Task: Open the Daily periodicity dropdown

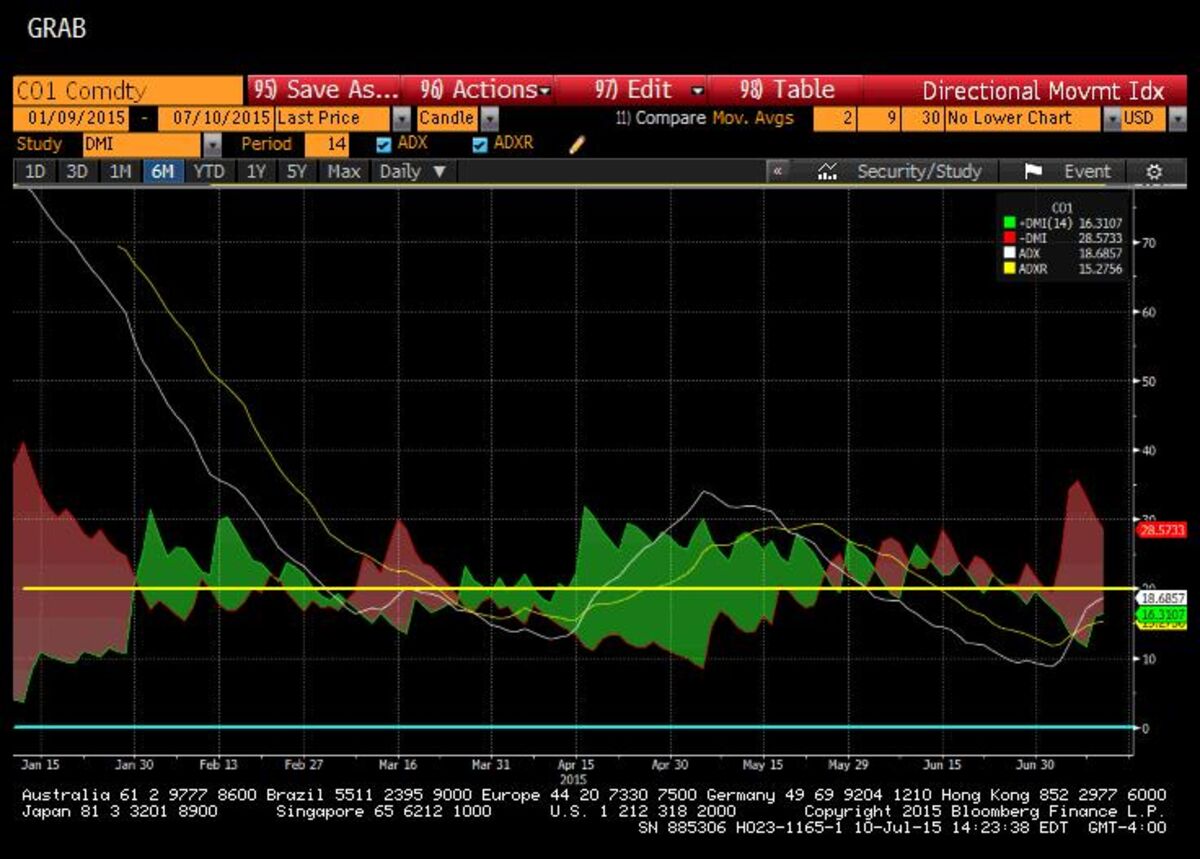Action: pos(412,172)
